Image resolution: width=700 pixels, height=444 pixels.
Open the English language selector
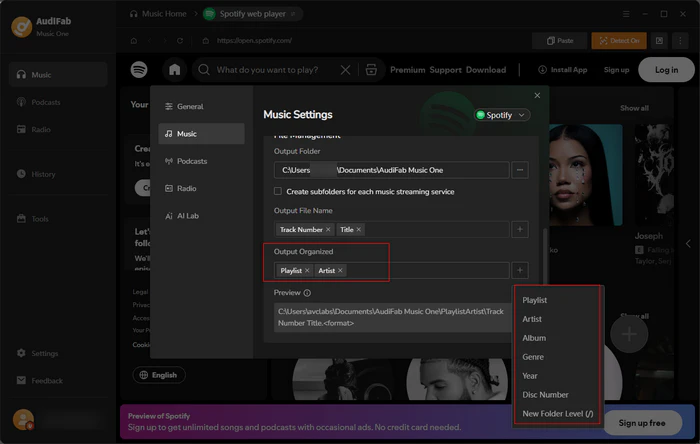[x=159, y=375]
